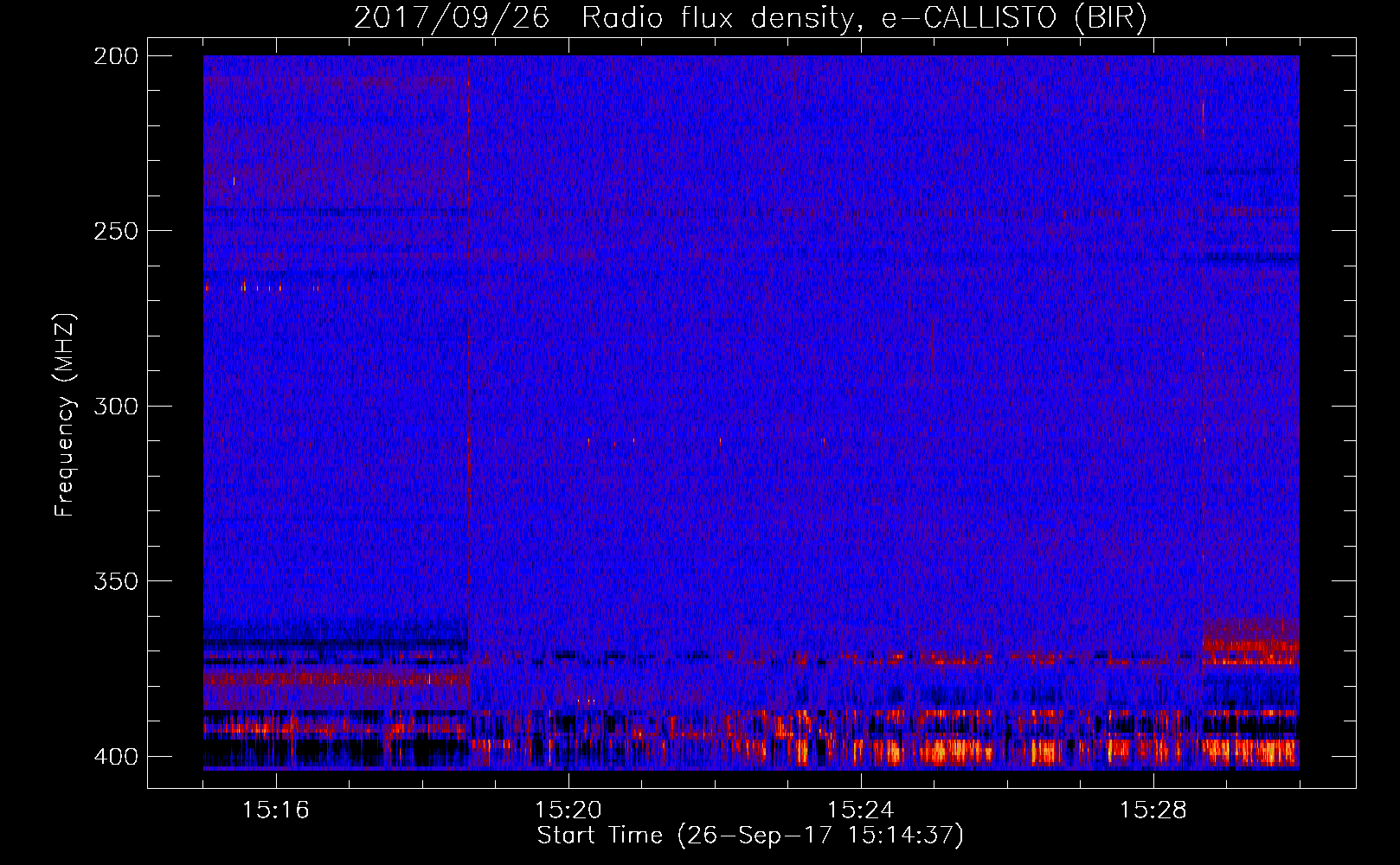Click the 250 frequency tick label
Viewport: 1400px width, 865px height.
115,231
